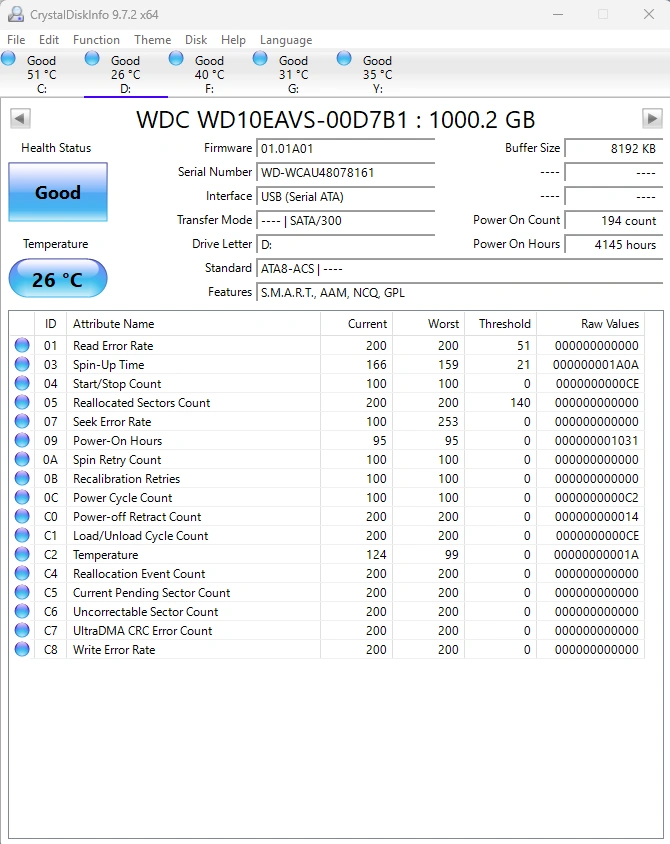Image resolution: width=670 pixels, height=844 pixels.
Task: Click the Good health status button
Action: 58,193
